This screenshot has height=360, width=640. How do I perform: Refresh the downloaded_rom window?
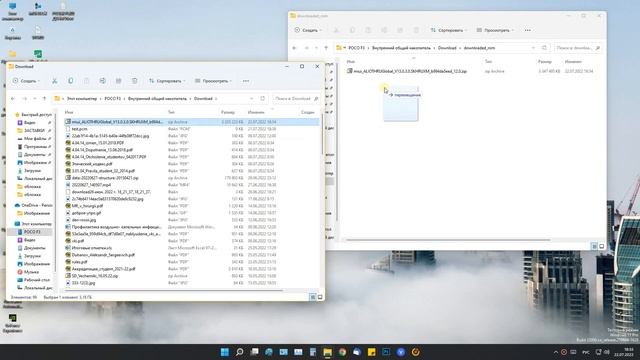coord(544,48)
